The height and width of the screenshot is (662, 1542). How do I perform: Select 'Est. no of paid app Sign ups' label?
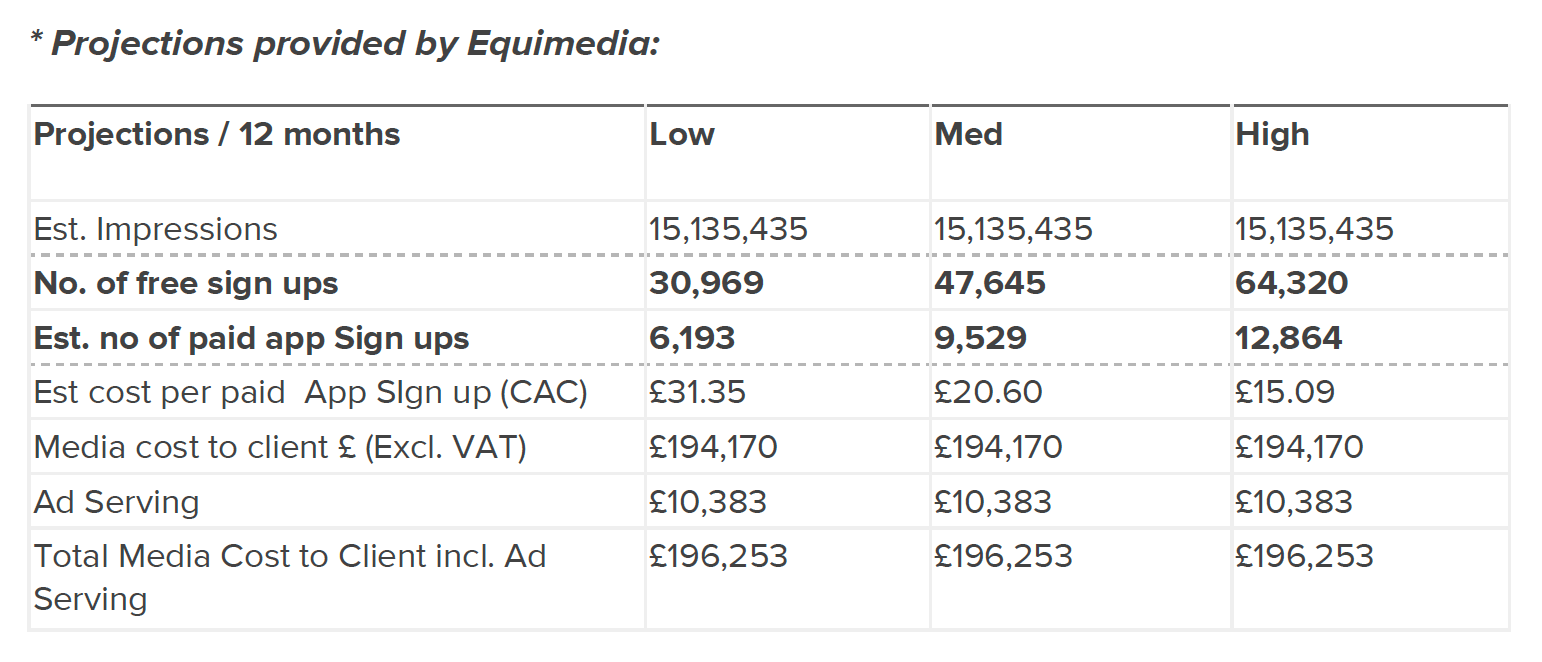click(251, 339)
